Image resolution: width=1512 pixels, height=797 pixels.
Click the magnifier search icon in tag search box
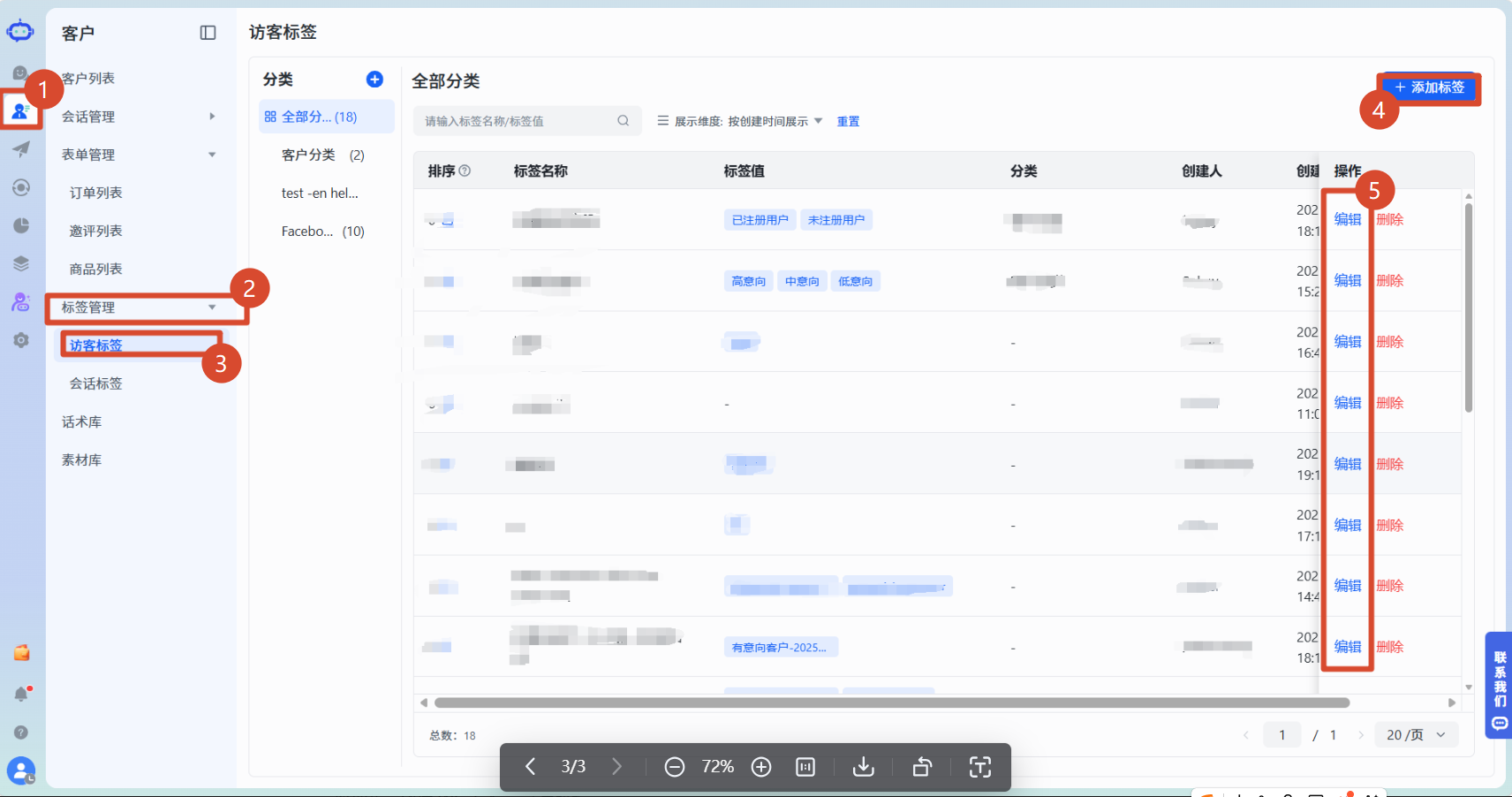point(624,121)
